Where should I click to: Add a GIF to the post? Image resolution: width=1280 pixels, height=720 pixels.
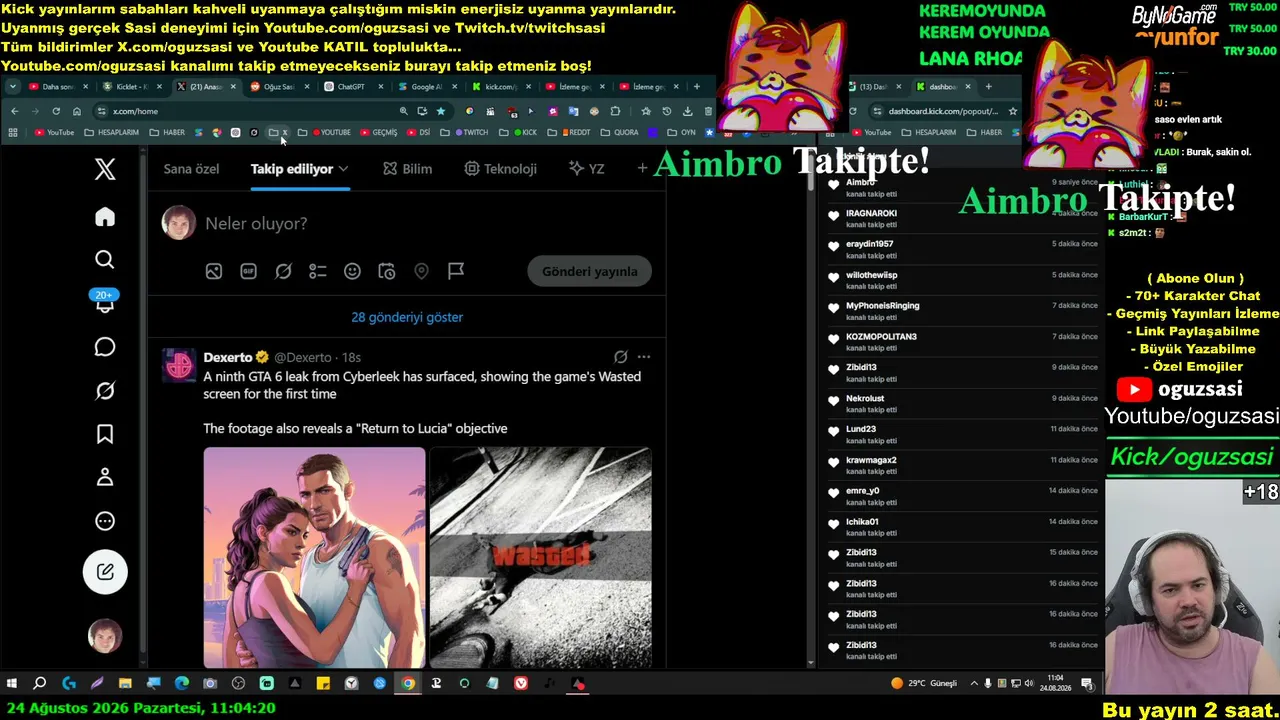point(248,271)
